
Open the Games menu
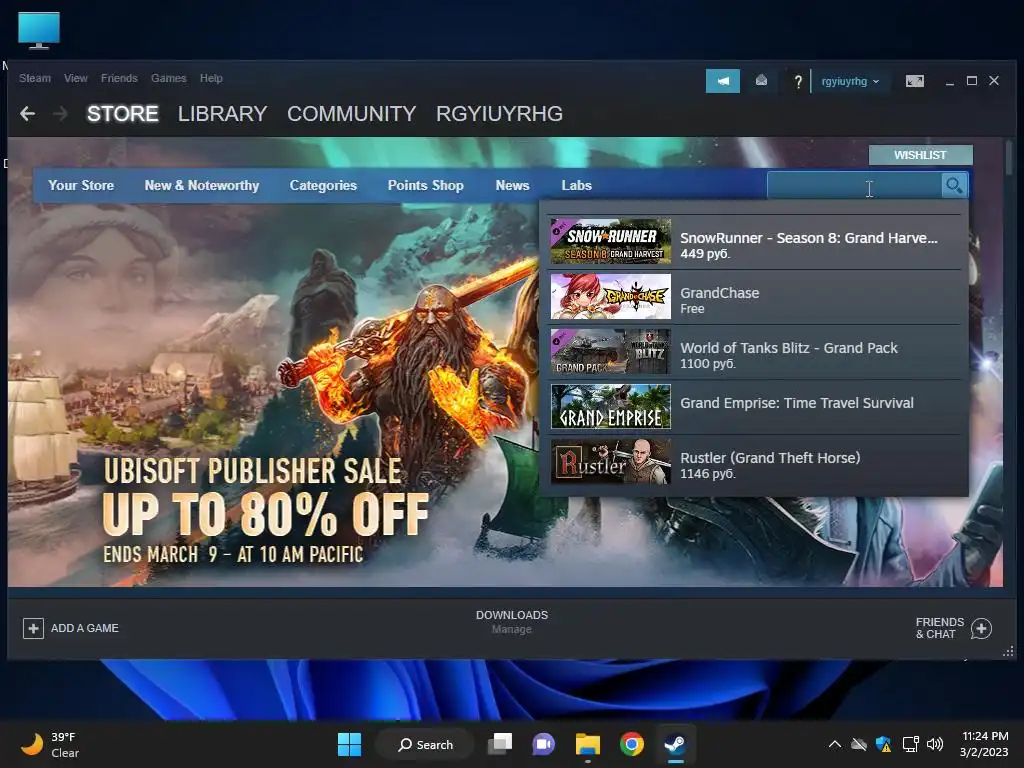(168, 78)
